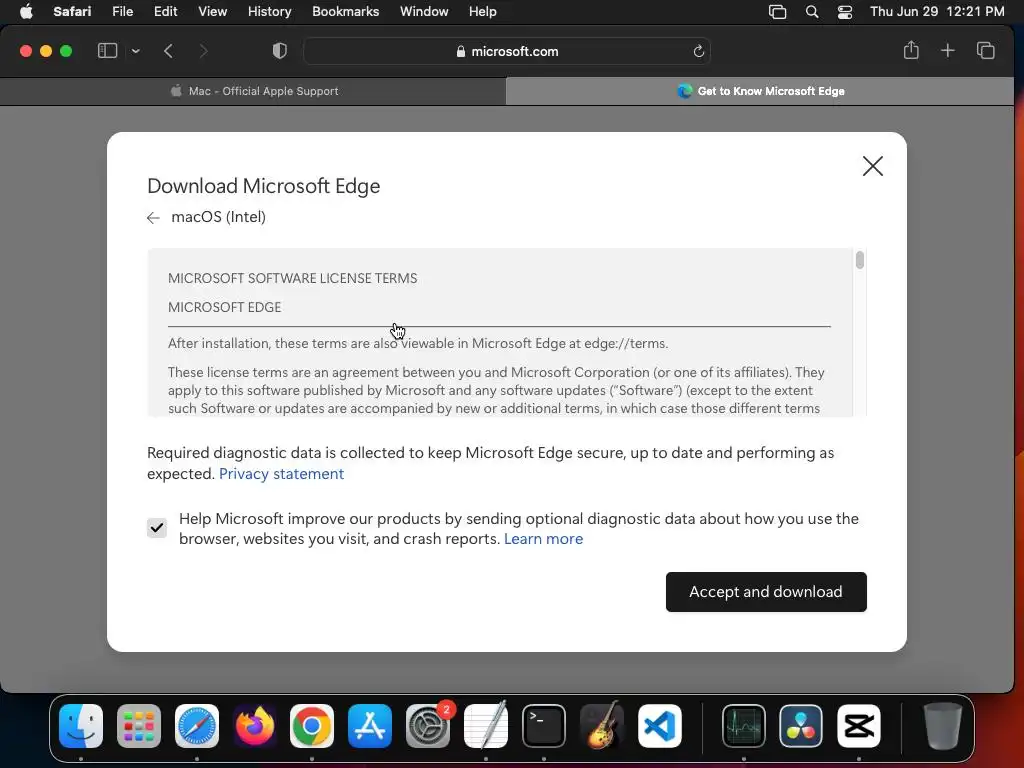
Task: Click the license terms scrollbar thumb
Action: point(859,260)
